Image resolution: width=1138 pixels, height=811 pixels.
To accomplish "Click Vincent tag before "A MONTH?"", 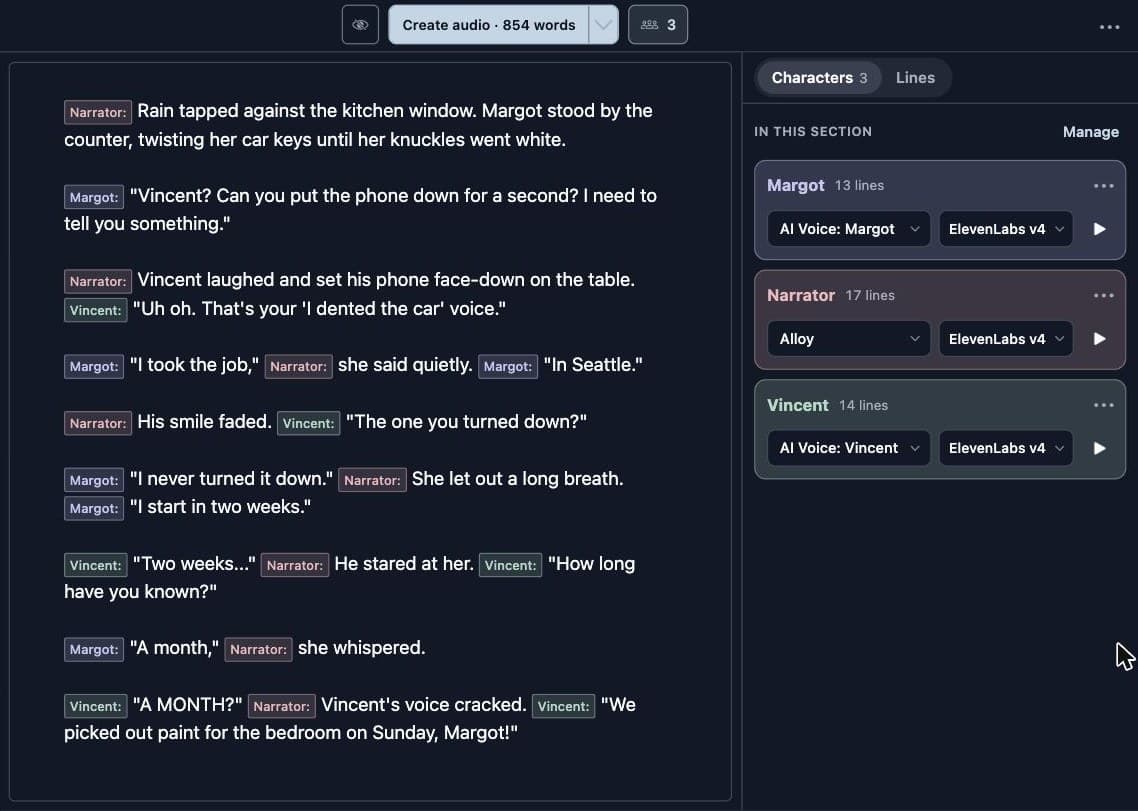I will click(95, 706).
